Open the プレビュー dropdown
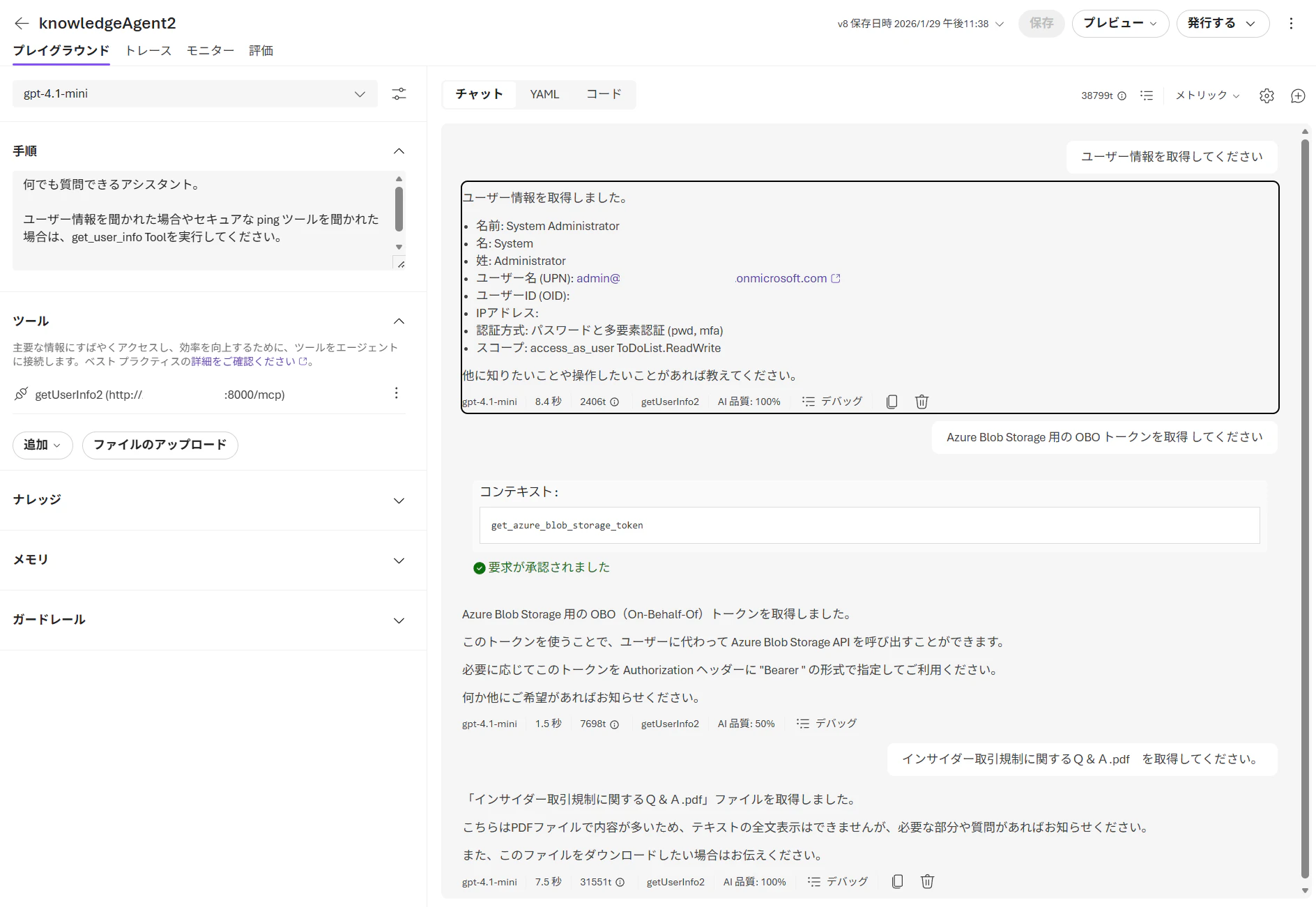 (x=1120, y=24)
